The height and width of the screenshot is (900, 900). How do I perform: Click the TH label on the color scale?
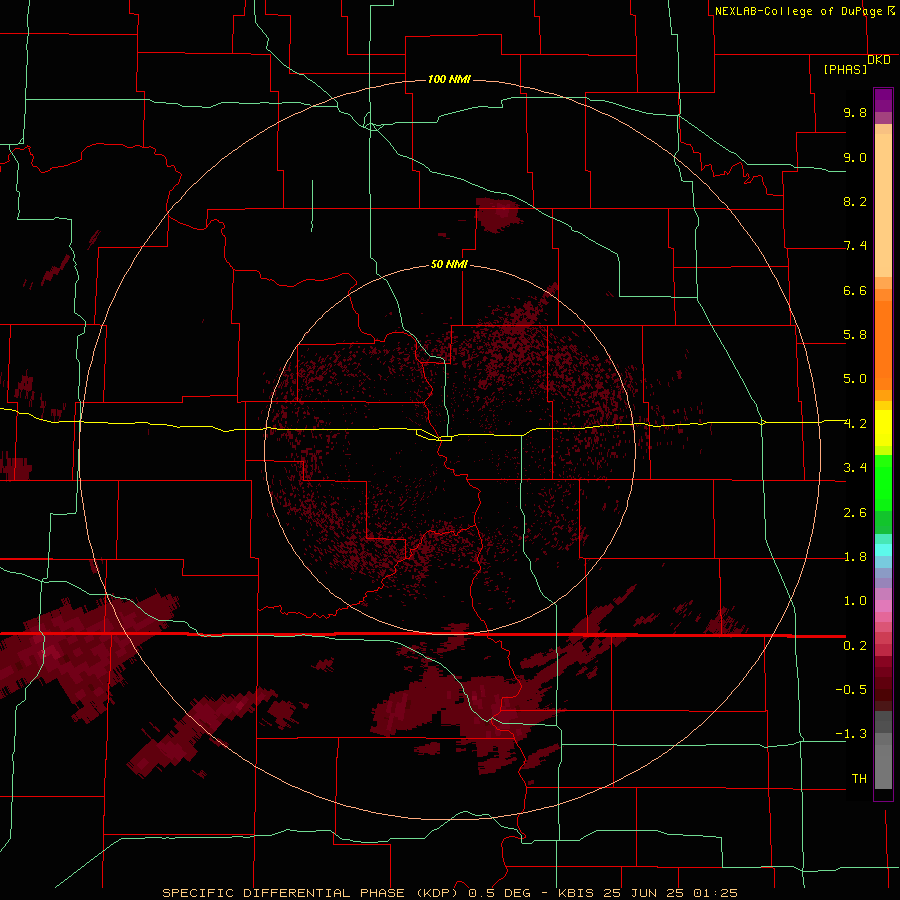[859, 779]
